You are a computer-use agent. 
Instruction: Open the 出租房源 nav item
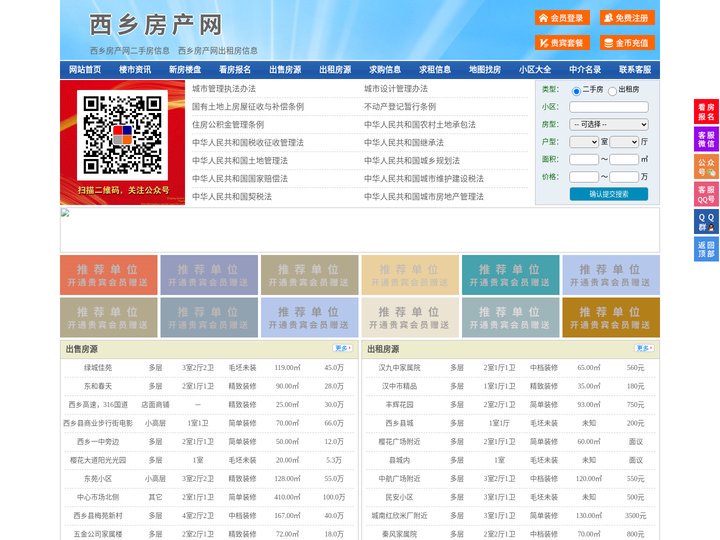pos(335,70)
